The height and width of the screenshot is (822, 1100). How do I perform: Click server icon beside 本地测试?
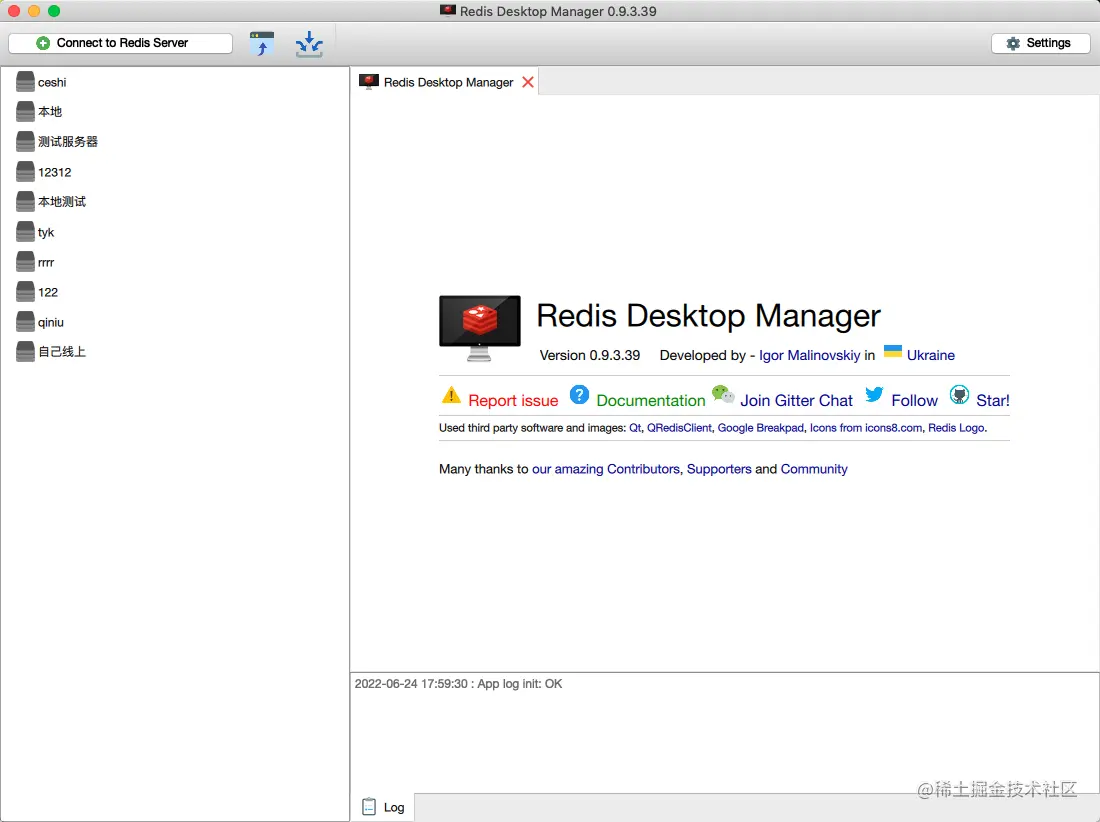(25, 202)
